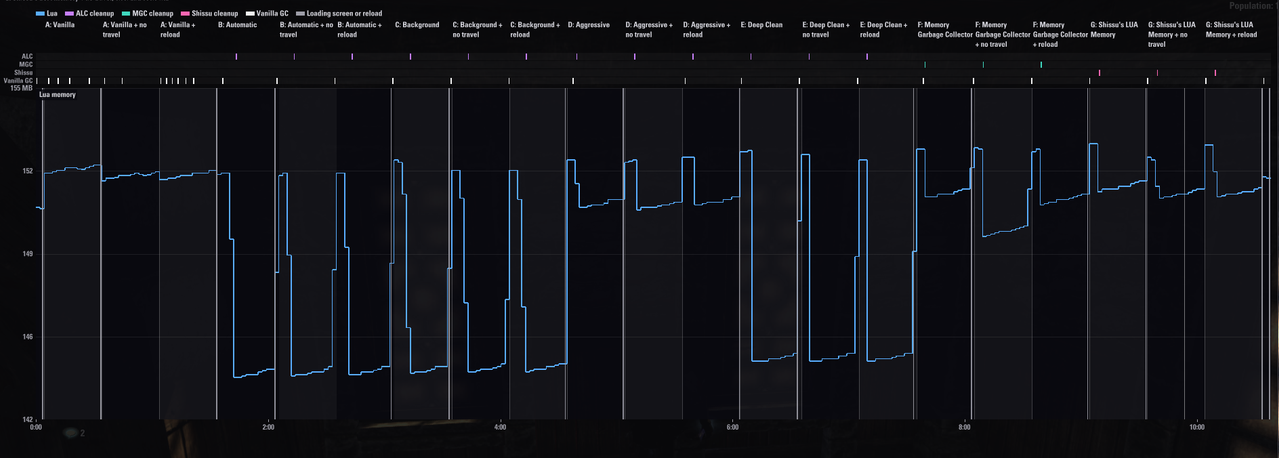Click the 'A: Vanilla' phase label
Image resolution: width=1279 pixels, height=458 pixels.
pyautogui.click(x=60, y=25)
